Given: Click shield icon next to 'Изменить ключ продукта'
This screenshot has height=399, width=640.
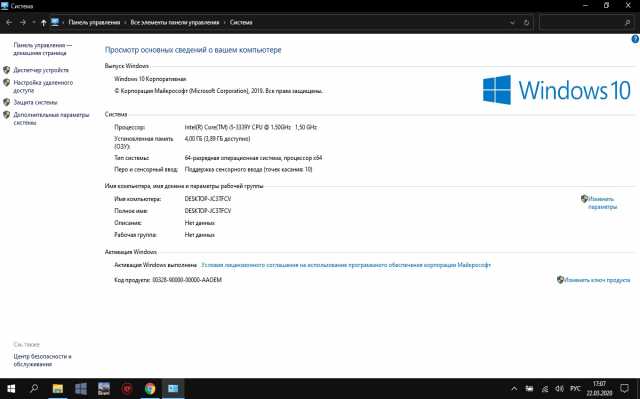Looking at the screenshot, I should [x=560, y=280].
